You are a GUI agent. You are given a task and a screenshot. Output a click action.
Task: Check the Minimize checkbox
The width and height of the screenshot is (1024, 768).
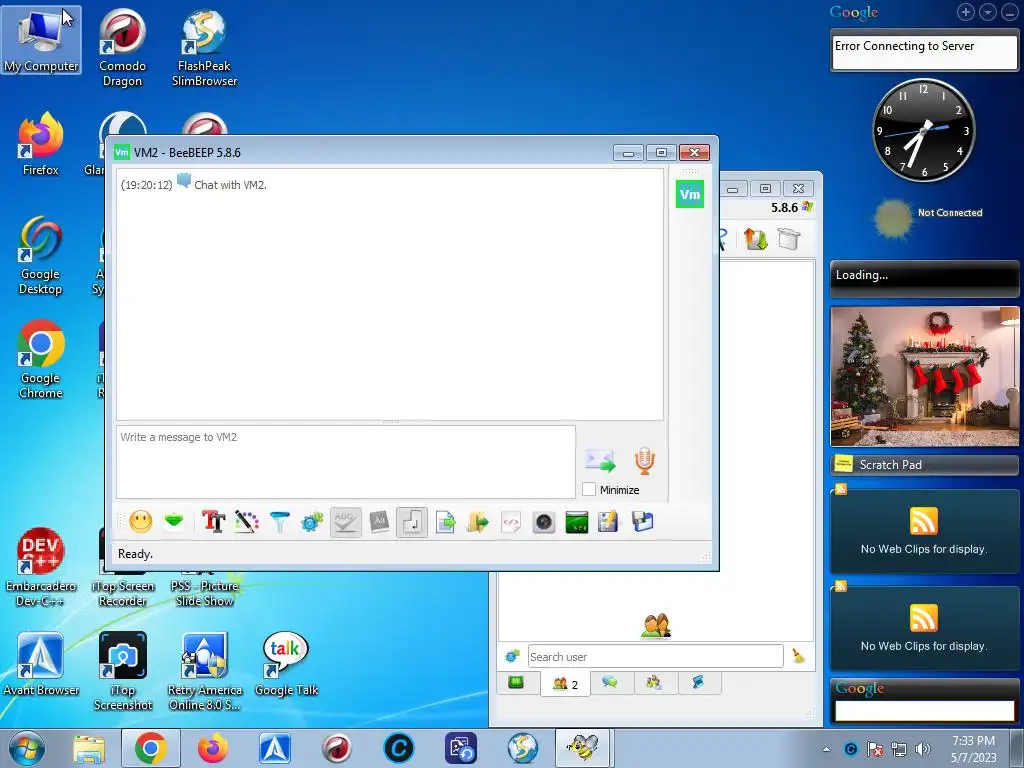point(589,489)
